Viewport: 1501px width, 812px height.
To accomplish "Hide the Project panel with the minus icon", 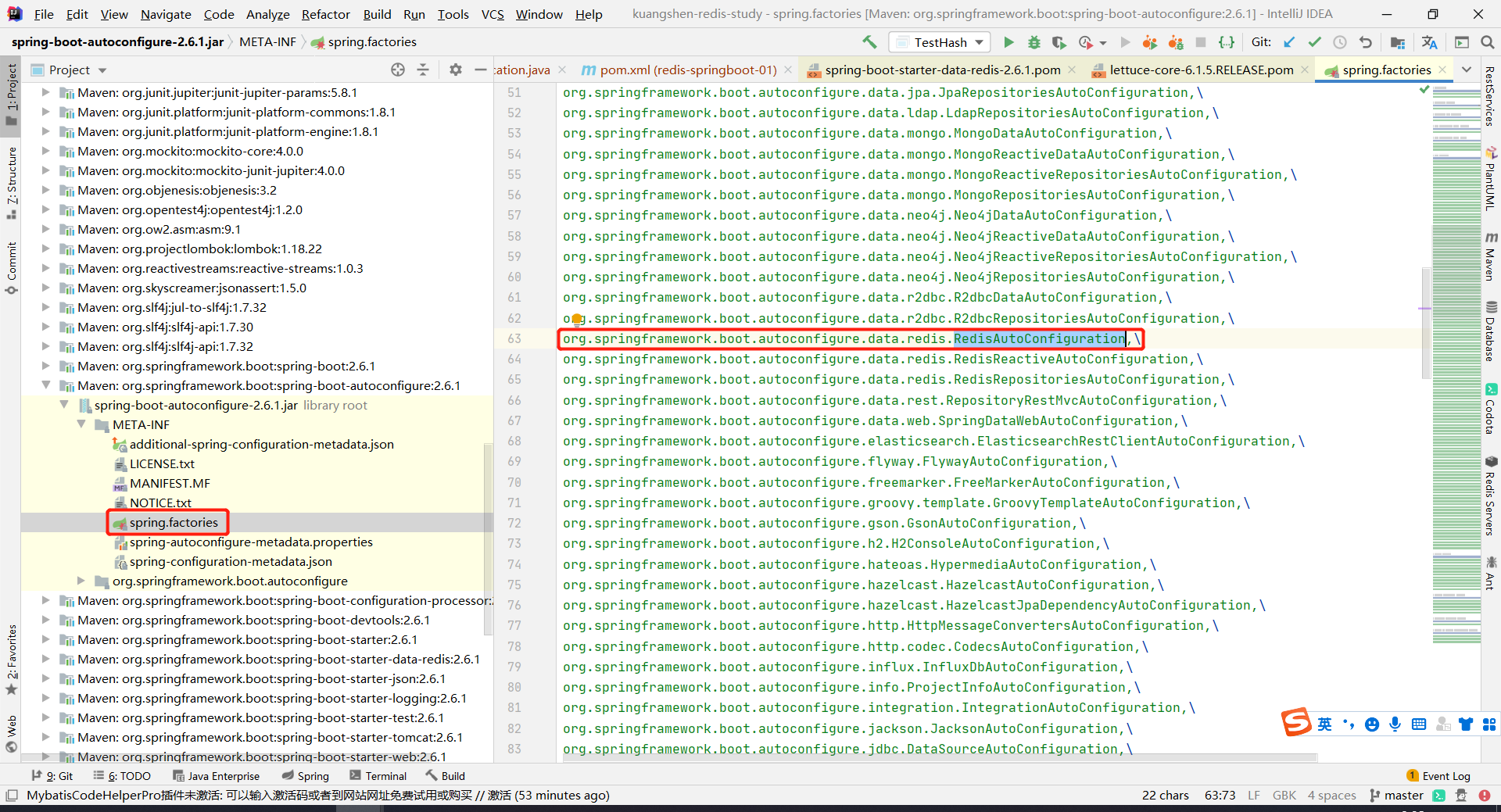I will click(x=480, y=70).
